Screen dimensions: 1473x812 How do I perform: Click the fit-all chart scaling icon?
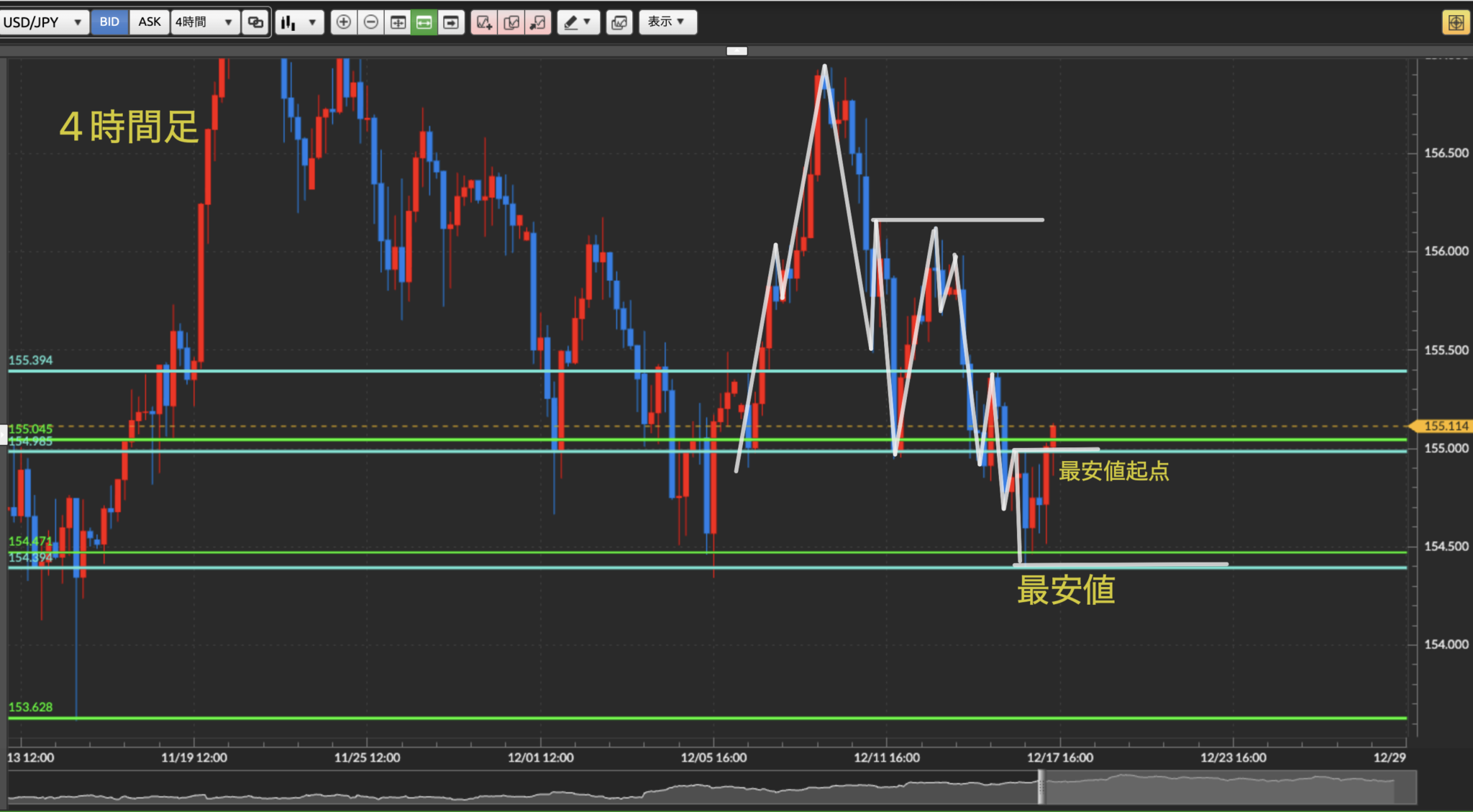[x=398, y=22]
